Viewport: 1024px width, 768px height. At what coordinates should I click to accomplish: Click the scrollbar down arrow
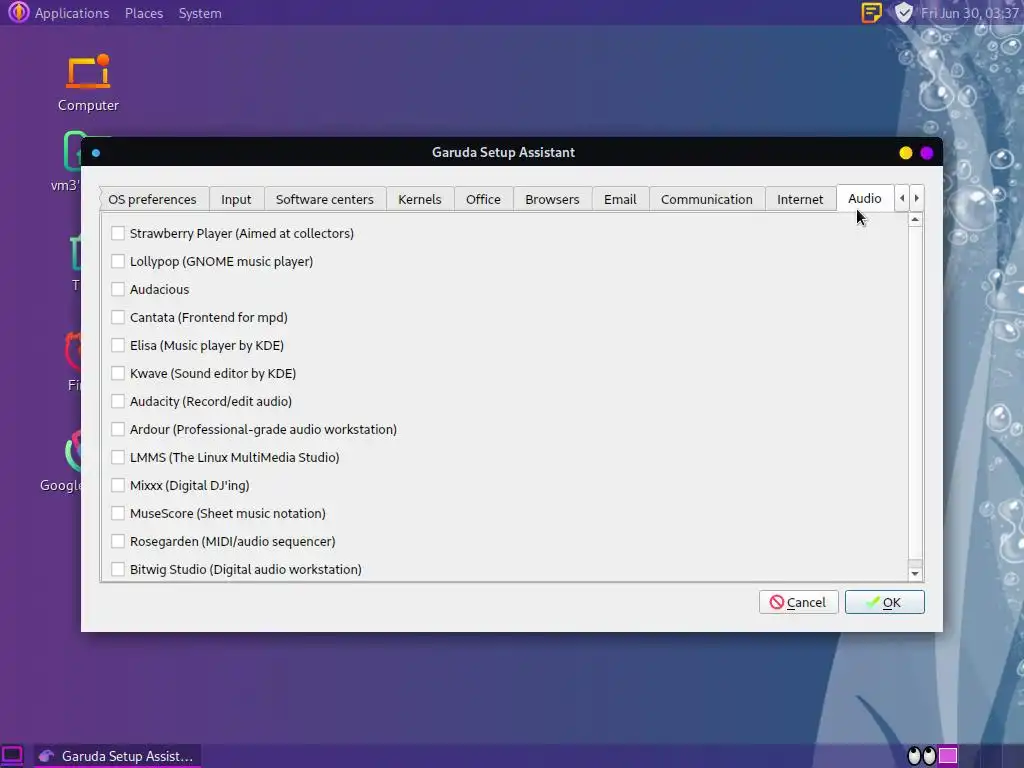915,574
